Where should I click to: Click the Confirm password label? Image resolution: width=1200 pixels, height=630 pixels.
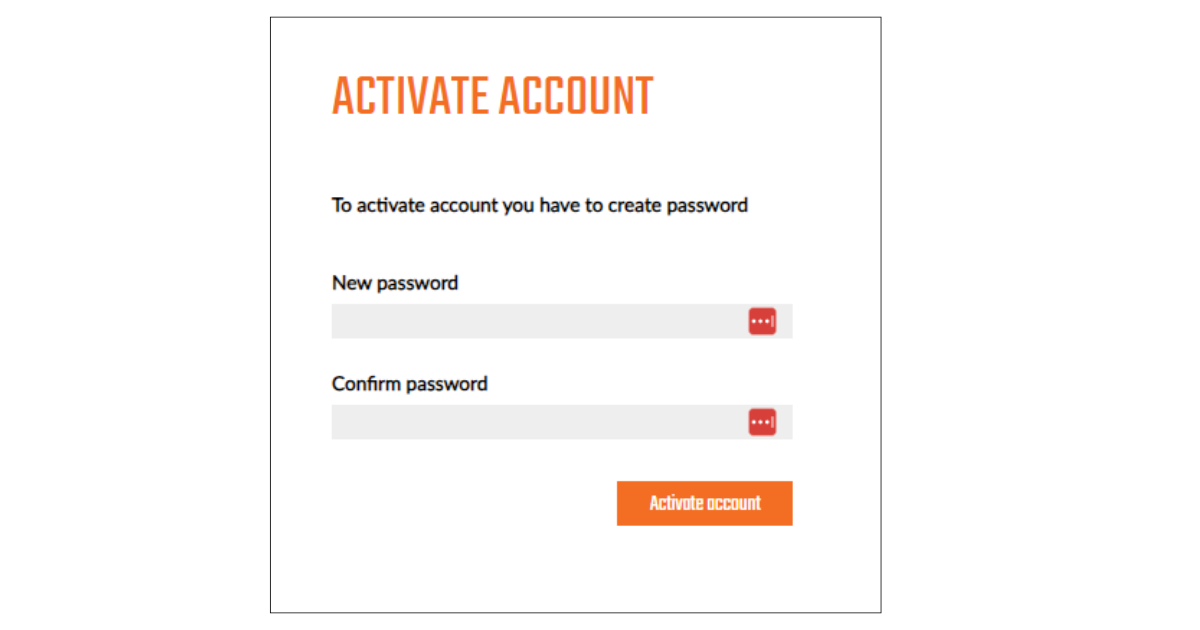410,384
